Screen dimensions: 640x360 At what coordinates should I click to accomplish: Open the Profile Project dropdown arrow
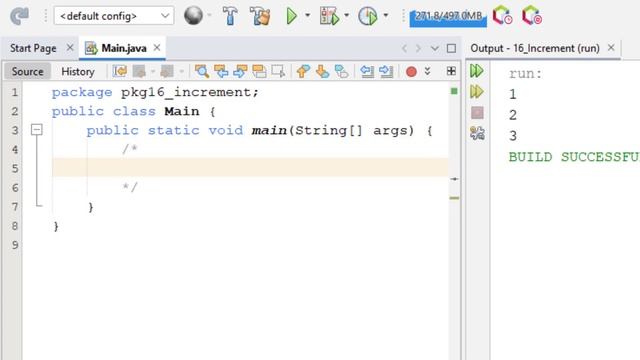[x=385, y=16]
